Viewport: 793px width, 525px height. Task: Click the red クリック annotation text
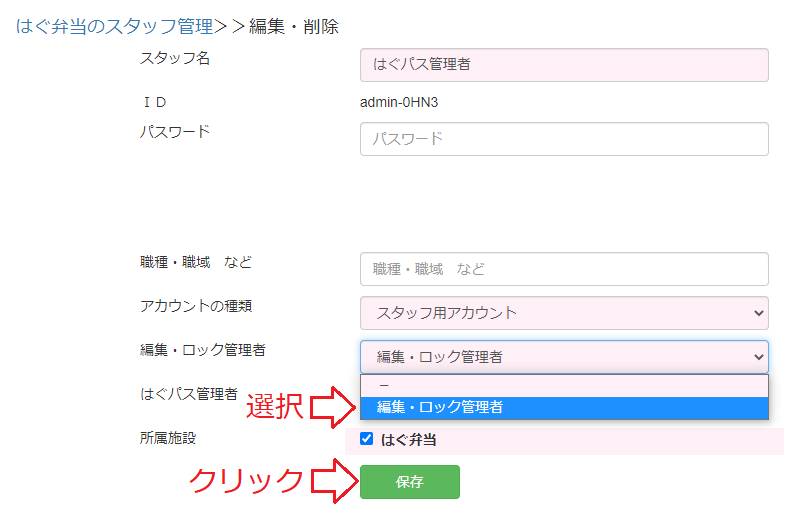(x=246, y=481)
